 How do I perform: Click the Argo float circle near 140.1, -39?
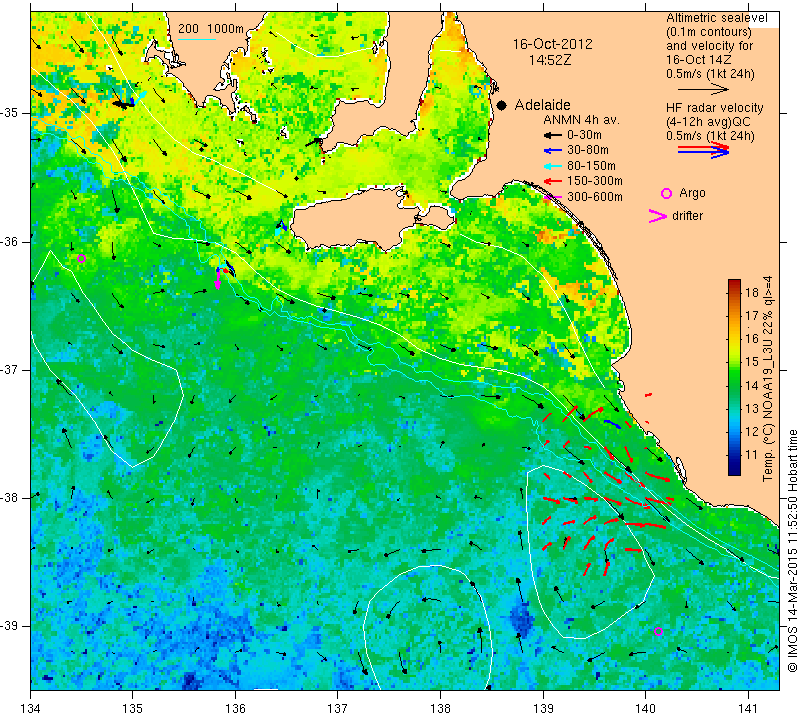pyautogui.click(x=658, y=631)
